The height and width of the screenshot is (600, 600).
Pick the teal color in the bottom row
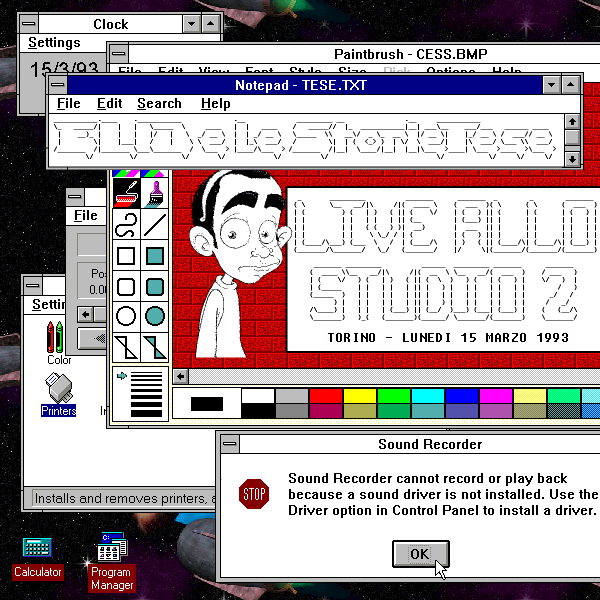[428, 411]
